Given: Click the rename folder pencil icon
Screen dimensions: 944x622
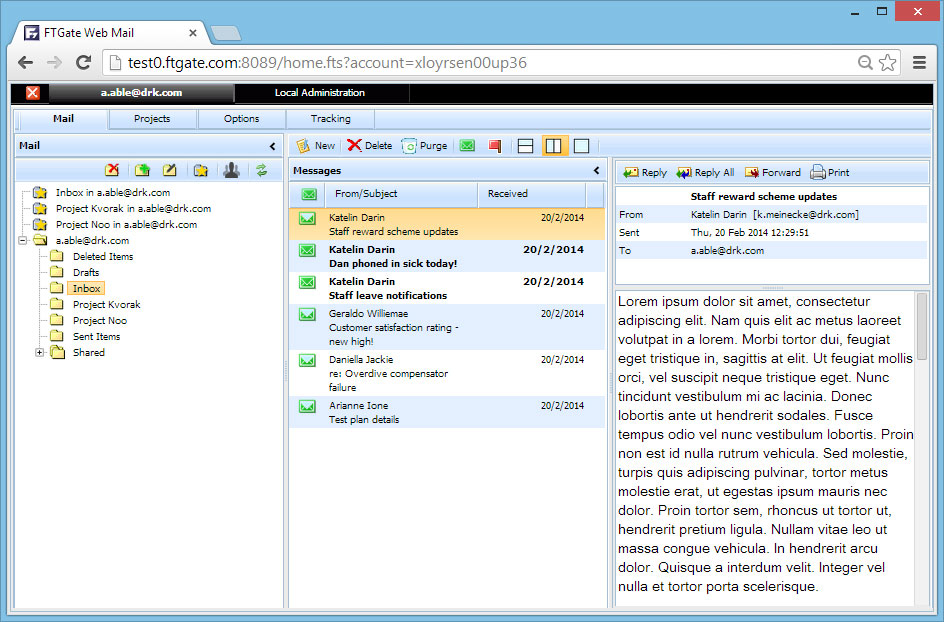Looking at the screenshot, I should 170,170.
